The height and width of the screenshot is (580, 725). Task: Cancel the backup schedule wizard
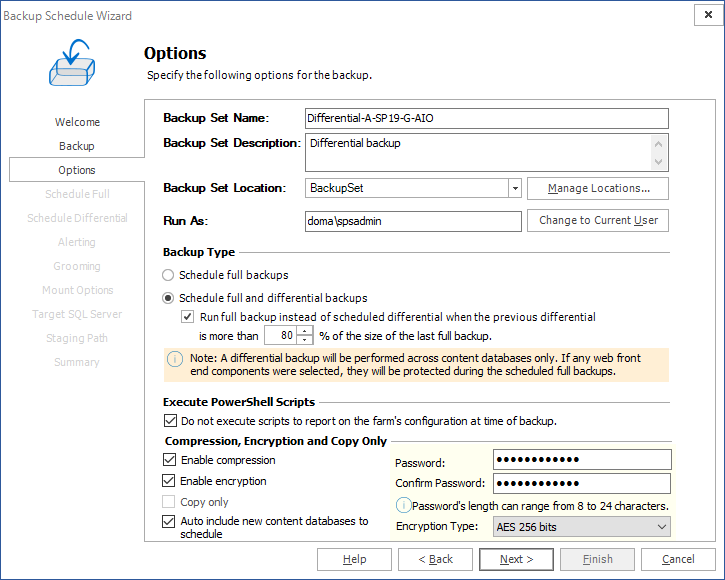click(x=678, y=560)
